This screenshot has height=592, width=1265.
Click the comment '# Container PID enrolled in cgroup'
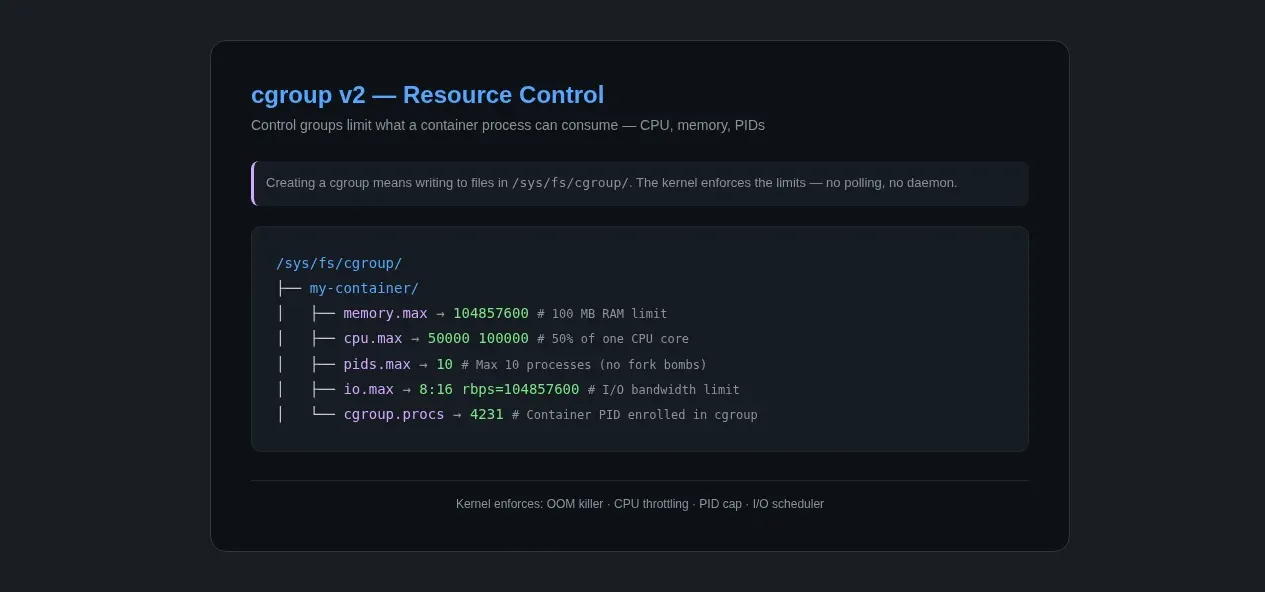(x=635, y=415)
